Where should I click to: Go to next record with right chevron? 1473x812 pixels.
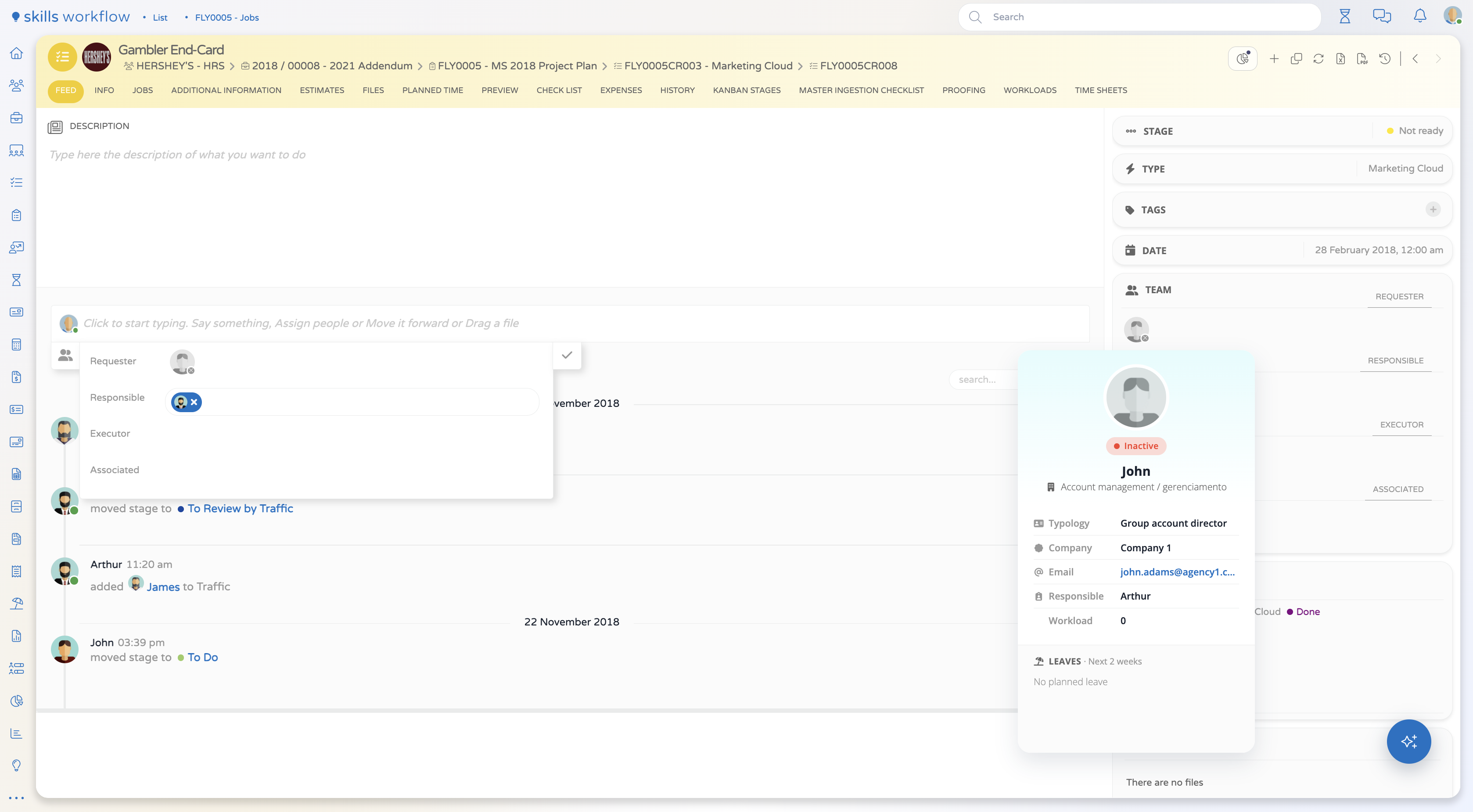pyautogui.click(x=1438, y=58)
